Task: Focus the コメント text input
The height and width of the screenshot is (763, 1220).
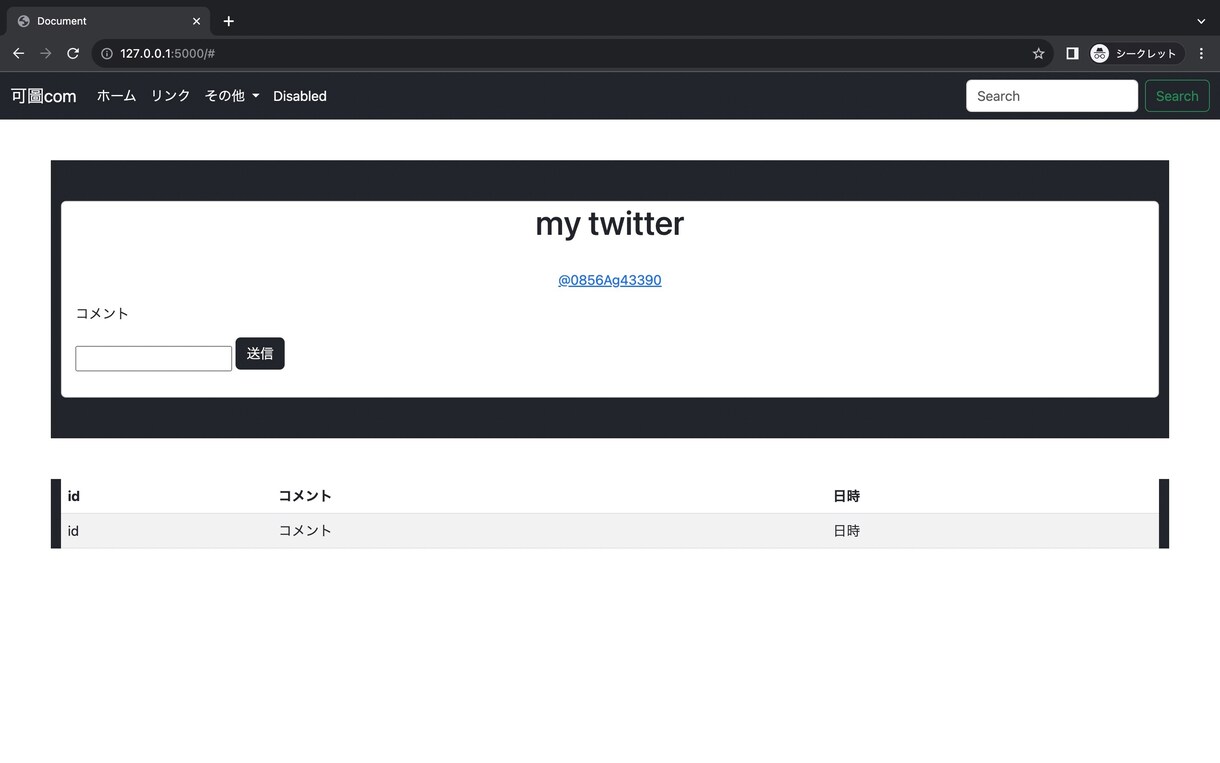Action: pos(154,358)
